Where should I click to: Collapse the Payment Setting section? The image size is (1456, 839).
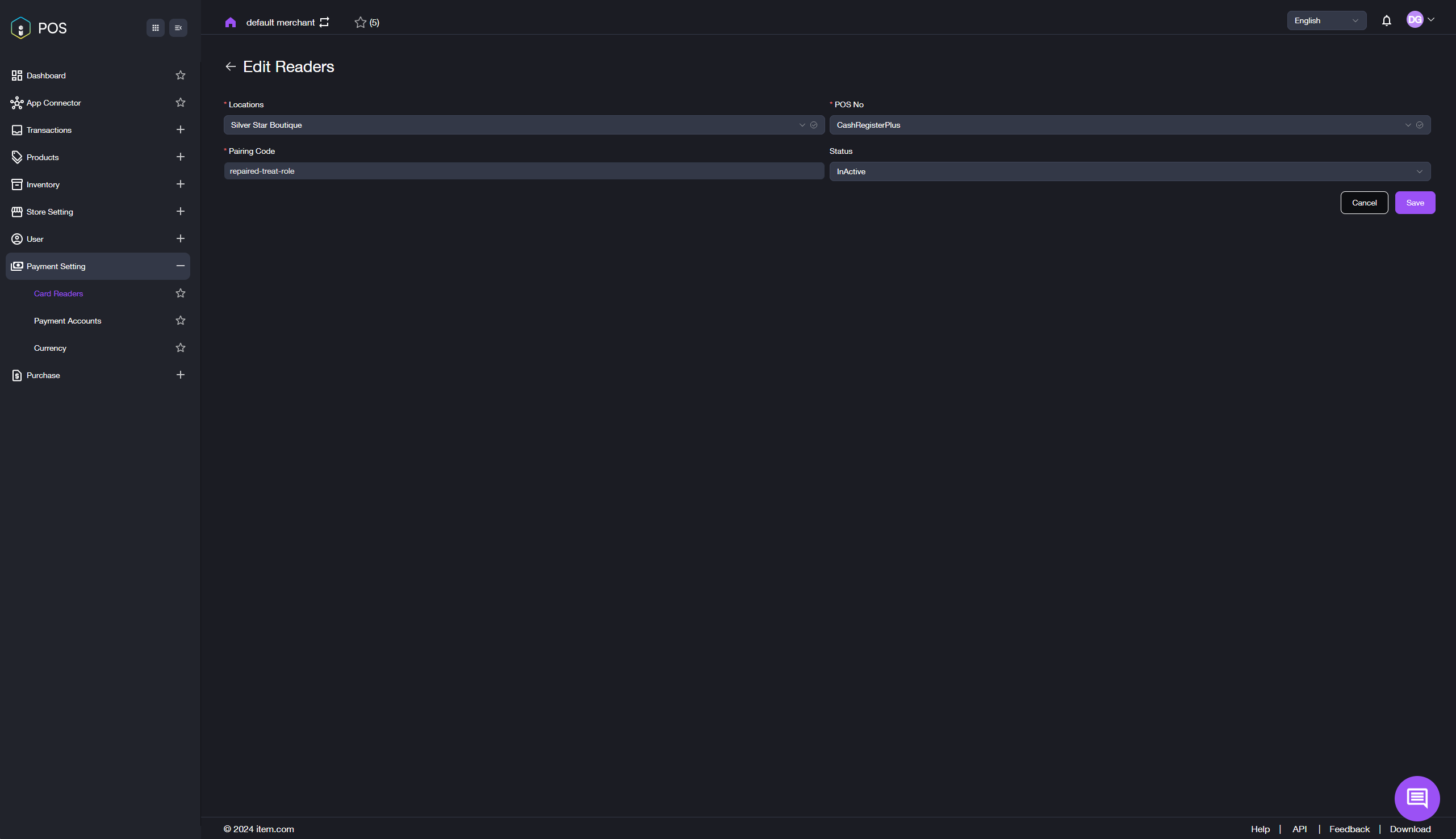pyautogui.click(x=181, y=266)
